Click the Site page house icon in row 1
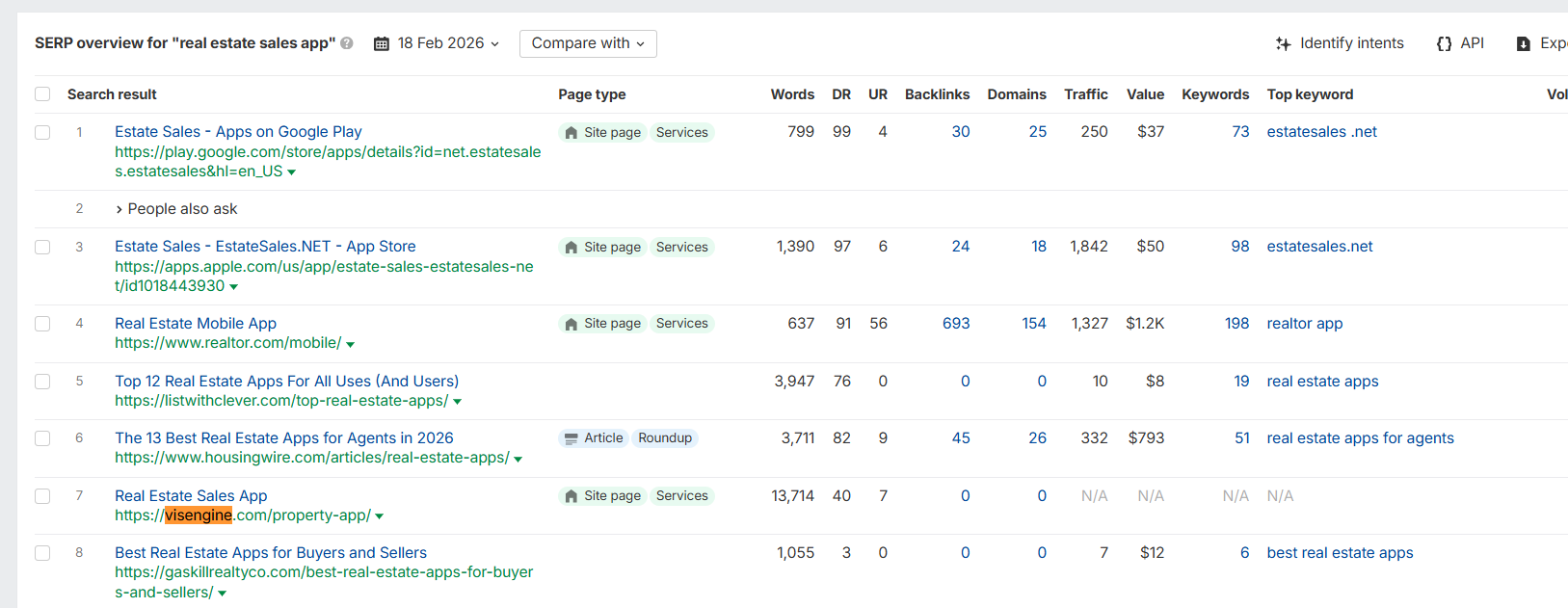 pyautogui.click(x=571, y=133)
